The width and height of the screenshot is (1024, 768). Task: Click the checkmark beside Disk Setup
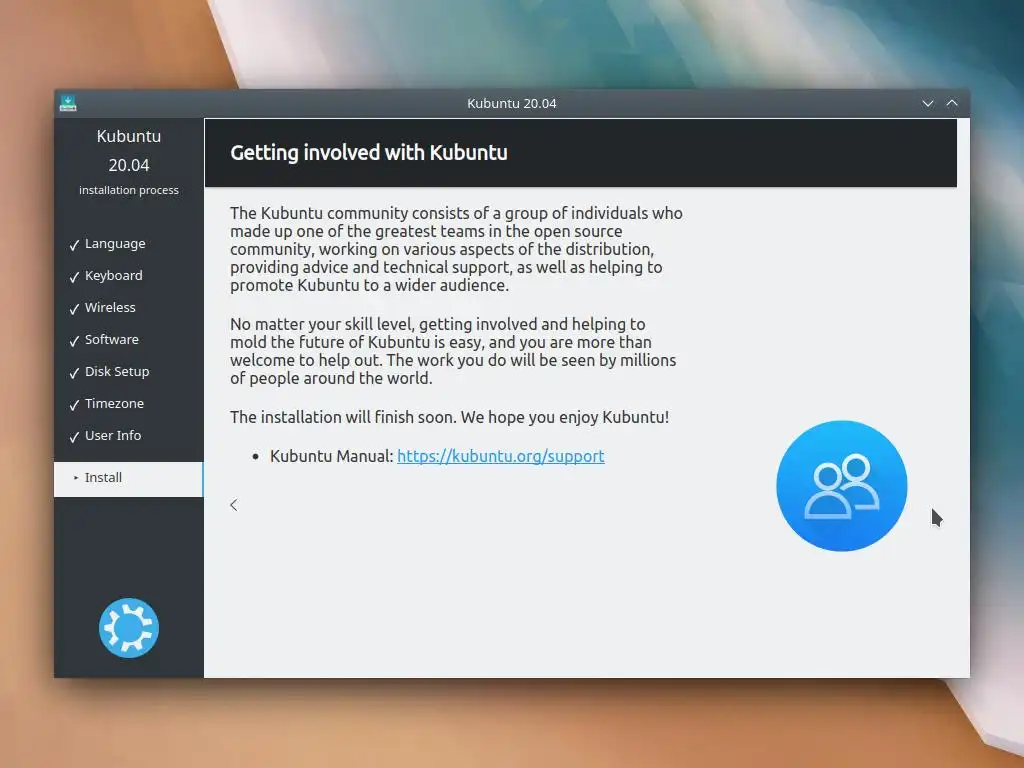74,373
